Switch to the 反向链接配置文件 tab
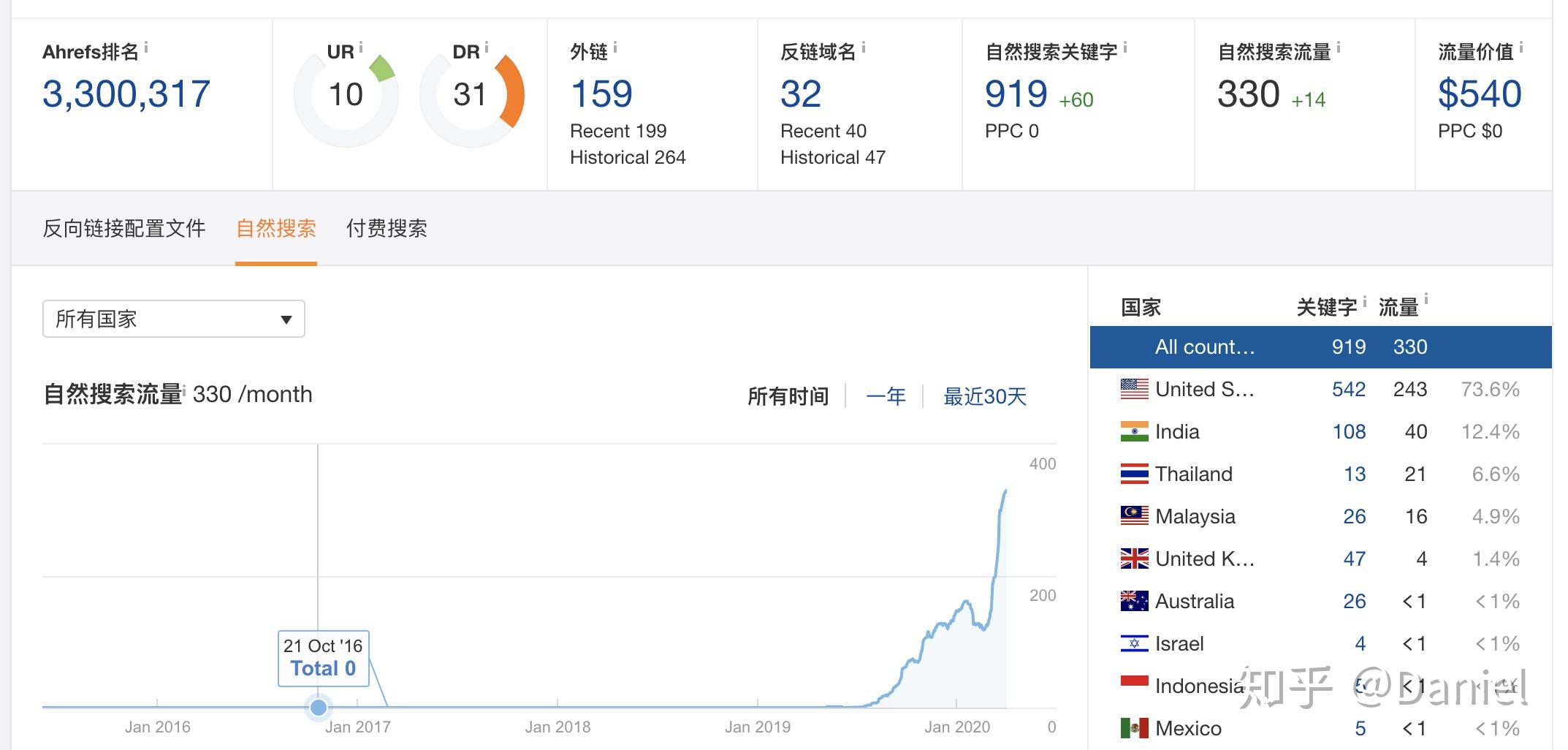 click(125, 229)
